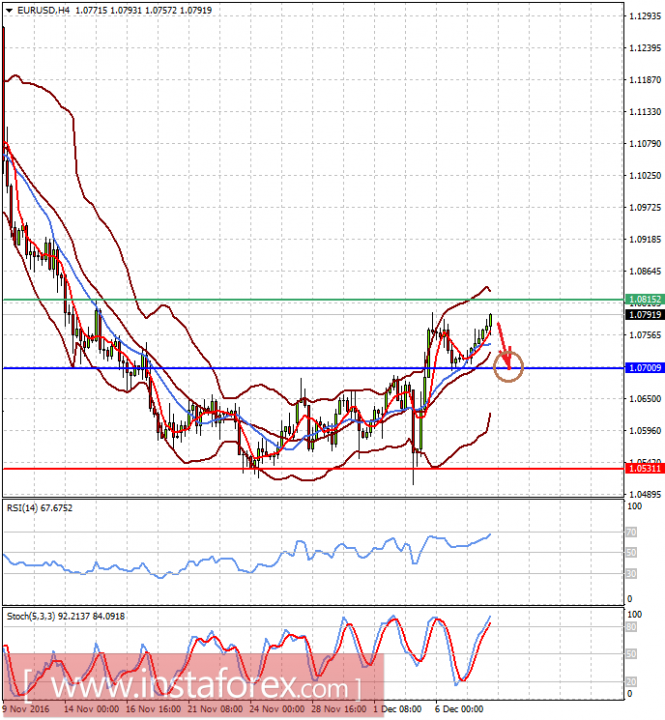The image size is (665, 720).
Task: Select the Stochastic 80 level marker
Action: coord(631,627)
